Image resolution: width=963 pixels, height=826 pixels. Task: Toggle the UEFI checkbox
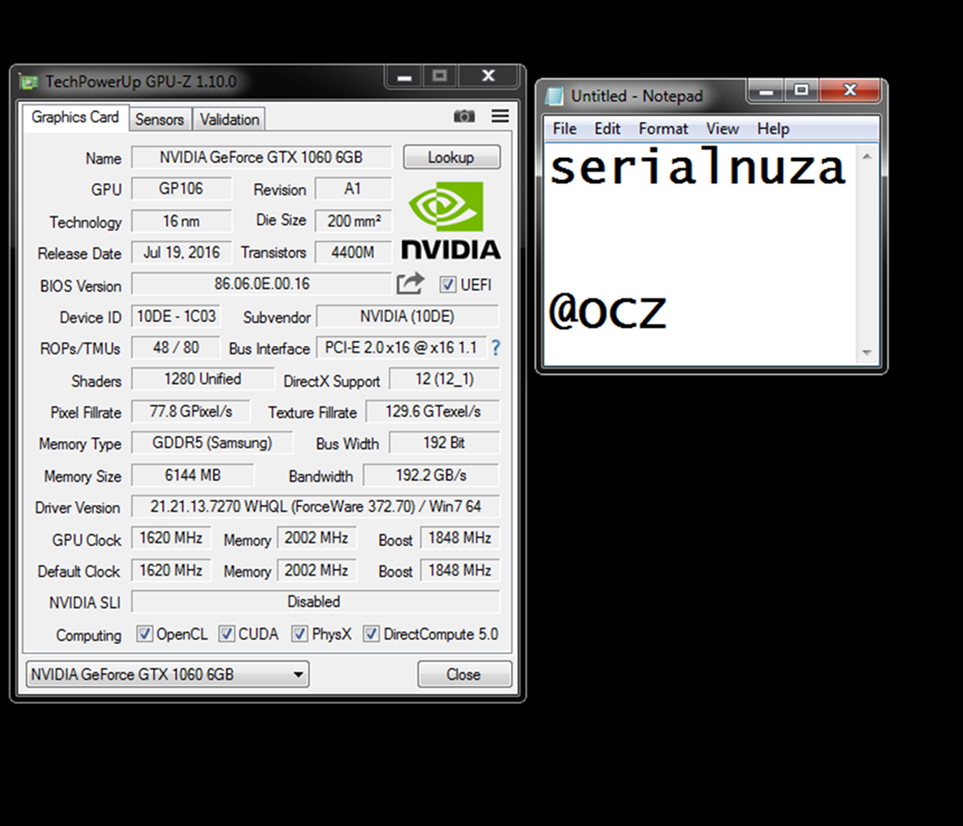tap(448, 284)
